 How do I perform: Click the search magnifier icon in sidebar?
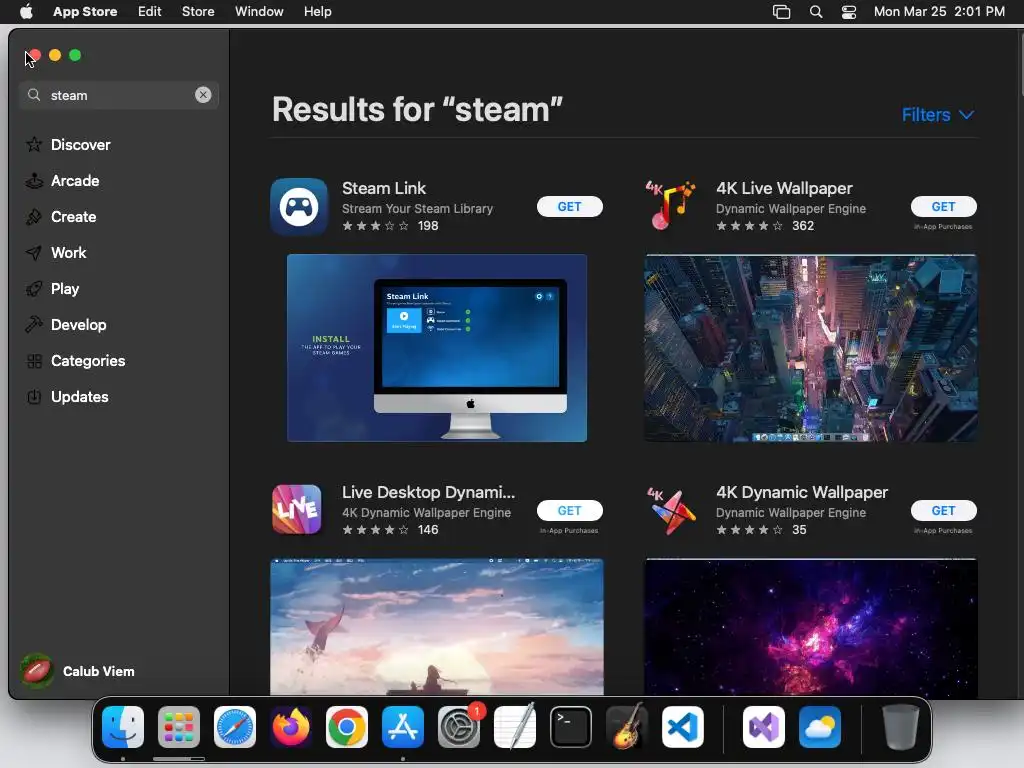pos(34,95)
